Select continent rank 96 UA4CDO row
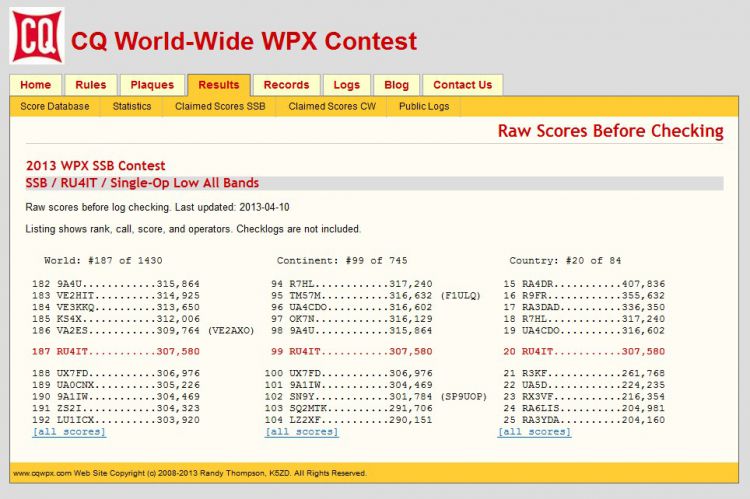Viewport: 750px width, 499px height. (351, 307)
